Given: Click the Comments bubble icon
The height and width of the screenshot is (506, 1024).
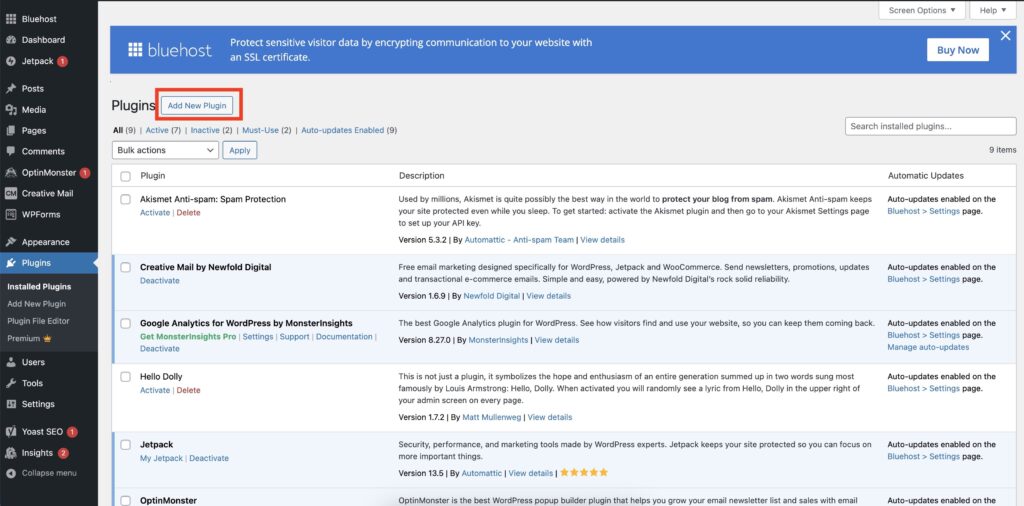Looking at the screenshot, I should click(x=10, y=151).
